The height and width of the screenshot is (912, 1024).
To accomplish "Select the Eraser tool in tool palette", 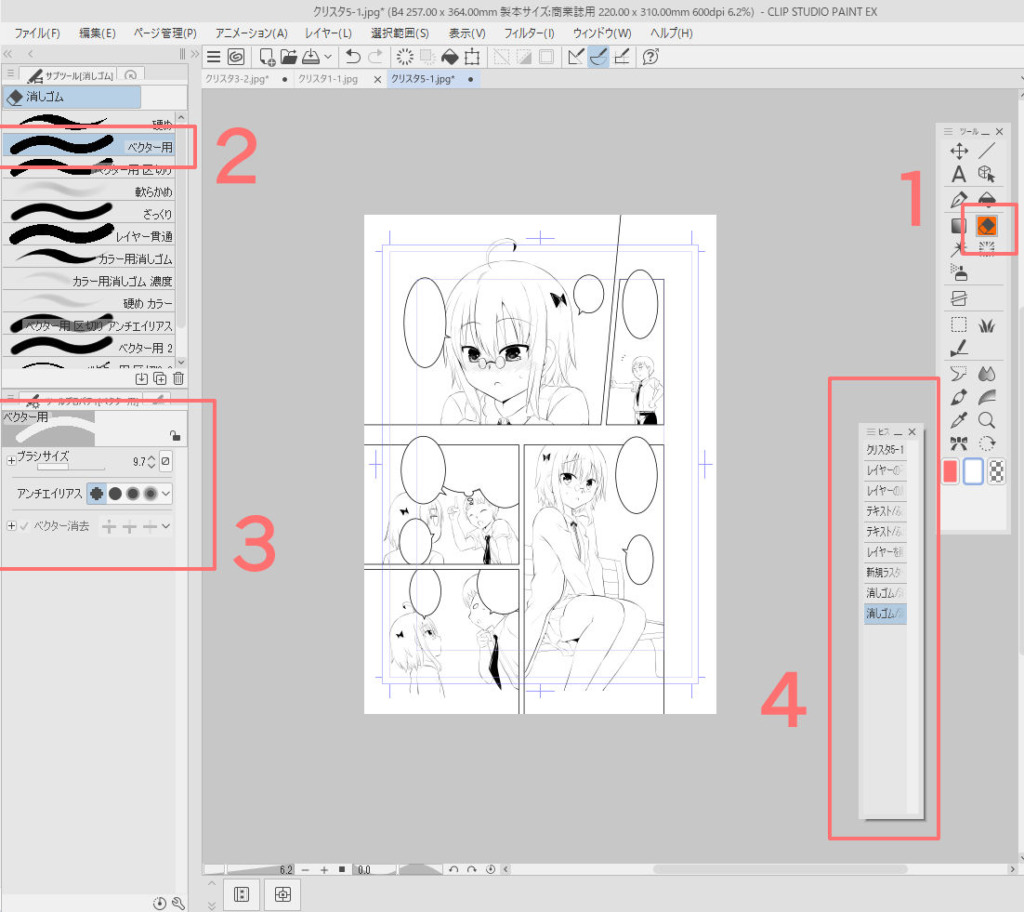I will pyautogui.click(x=986, y=226).
